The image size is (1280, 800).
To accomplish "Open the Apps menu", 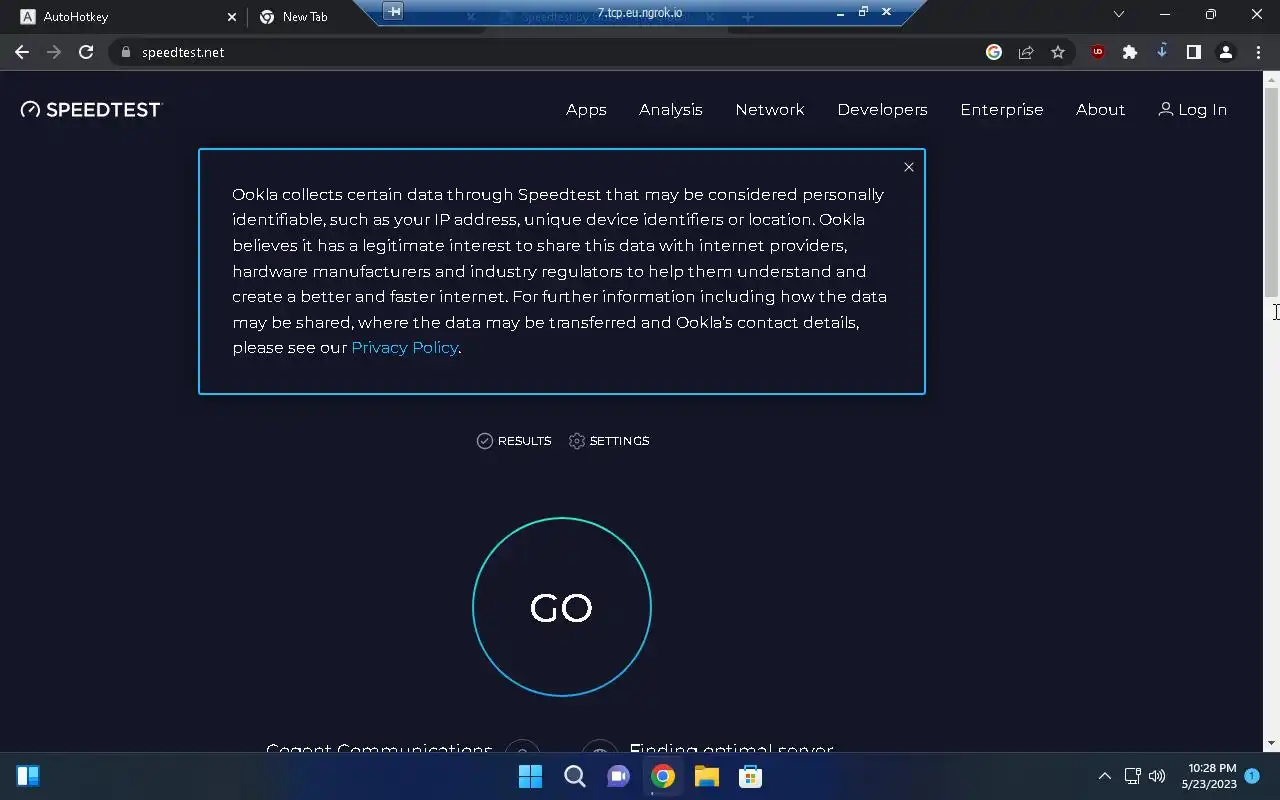I will pyautogui.click(x=586, y=110).
